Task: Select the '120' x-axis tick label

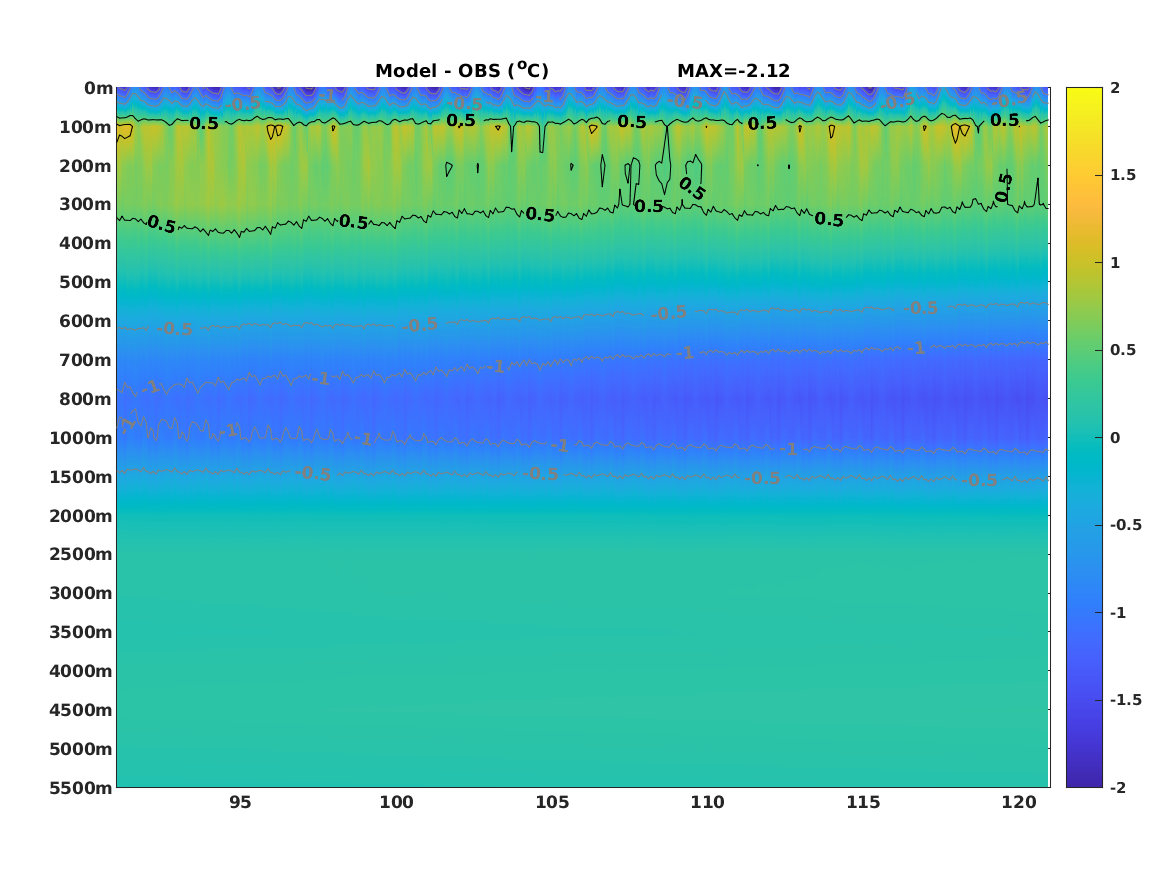Action: pos(1019,802)
